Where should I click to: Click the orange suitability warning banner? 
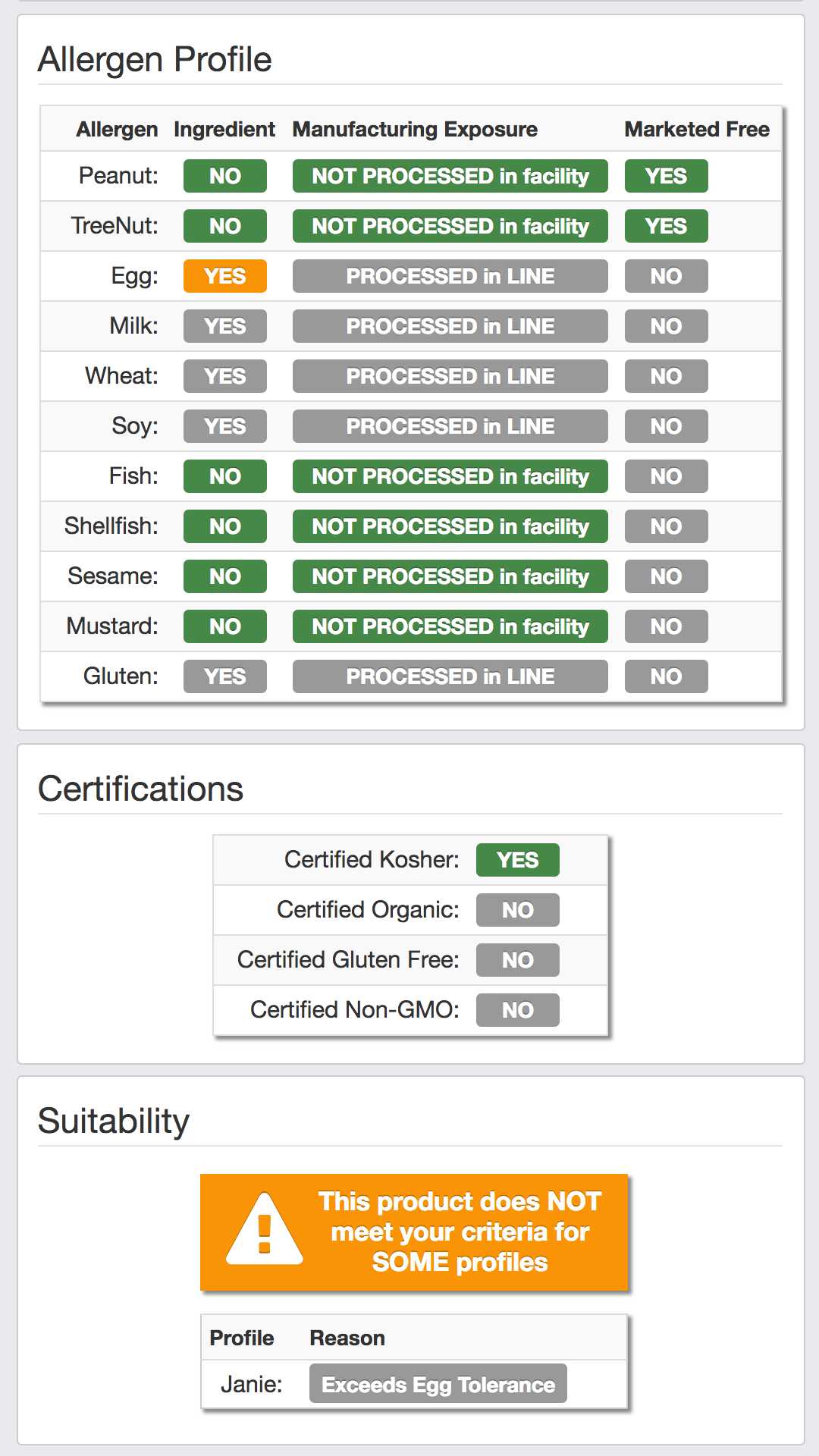[x=414, y=1232]
